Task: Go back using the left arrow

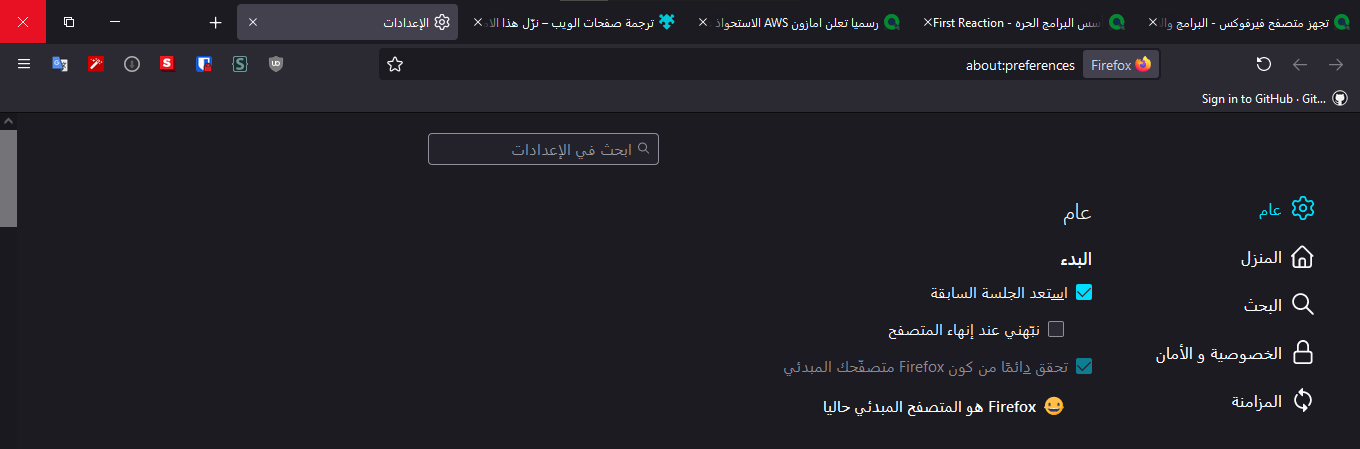Action: 1300,65
